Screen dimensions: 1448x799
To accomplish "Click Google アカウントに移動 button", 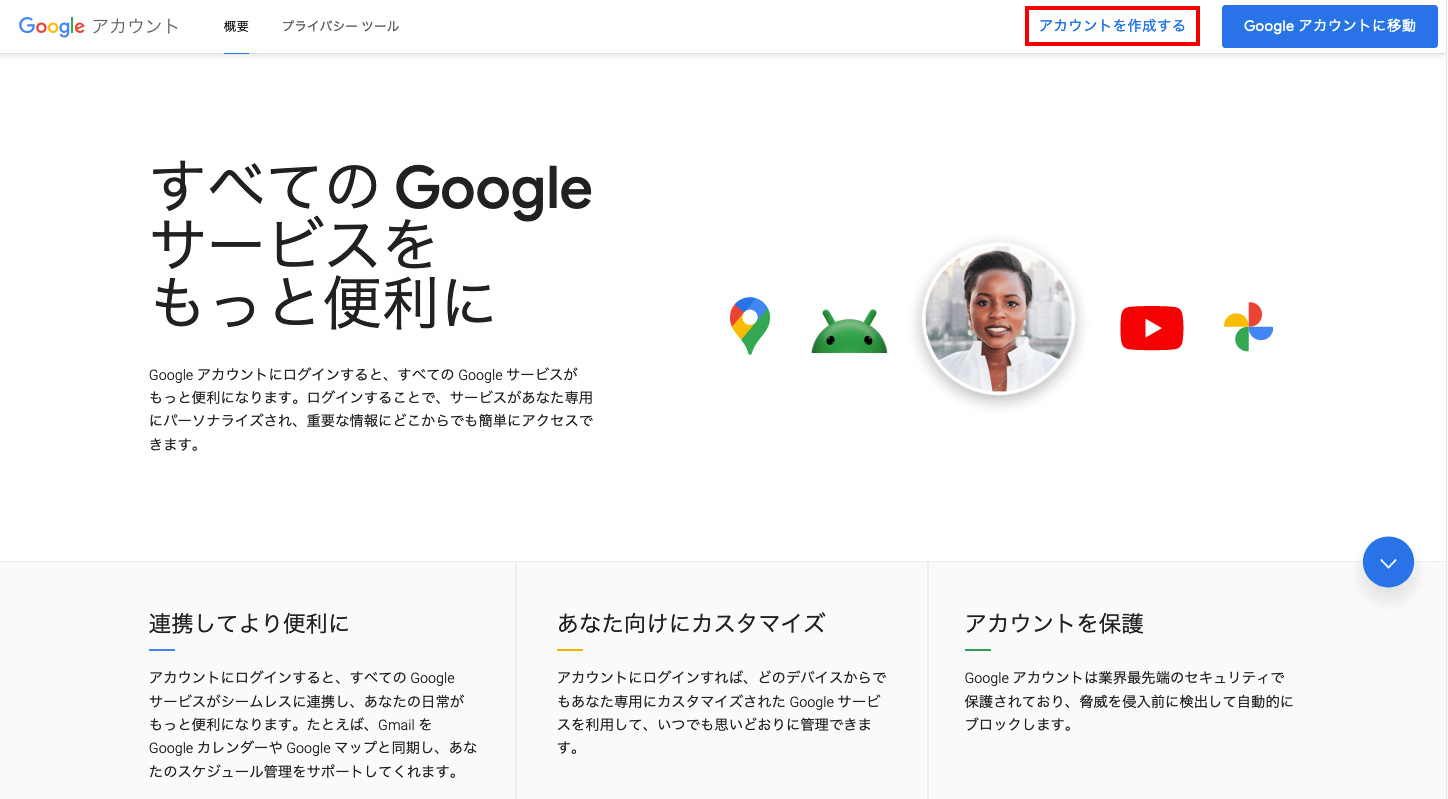I will [x=1330, y=26].
